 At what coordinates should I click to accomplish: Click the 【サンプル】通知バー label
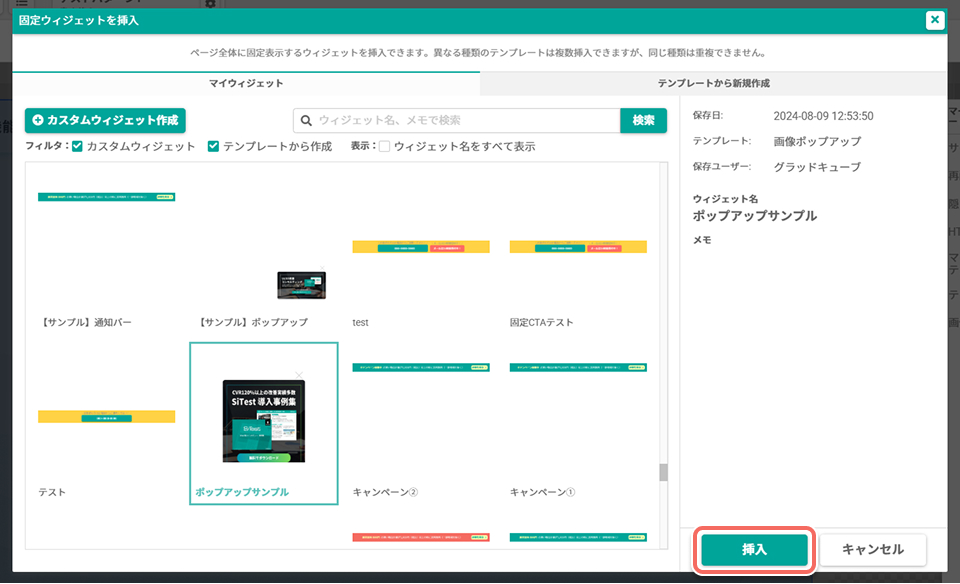(x=85, y=322)
